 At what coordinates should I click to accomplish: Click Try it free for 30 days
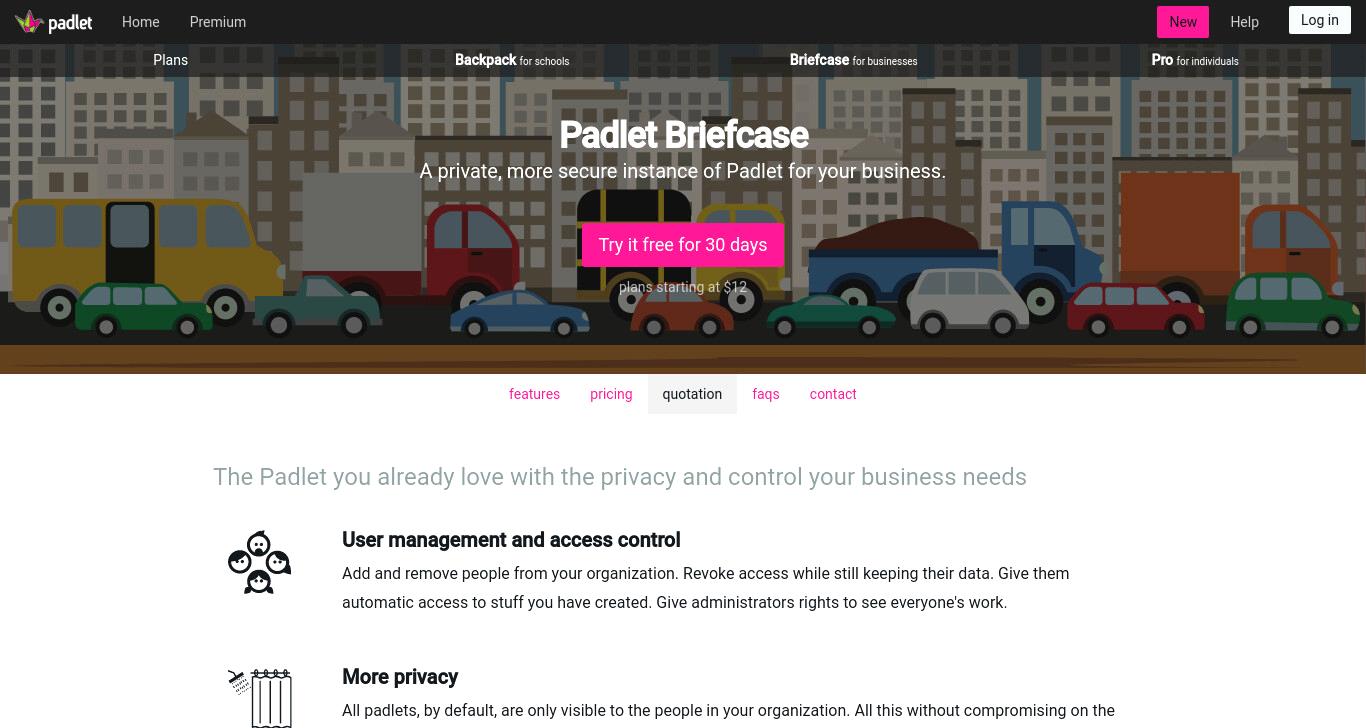683,245
